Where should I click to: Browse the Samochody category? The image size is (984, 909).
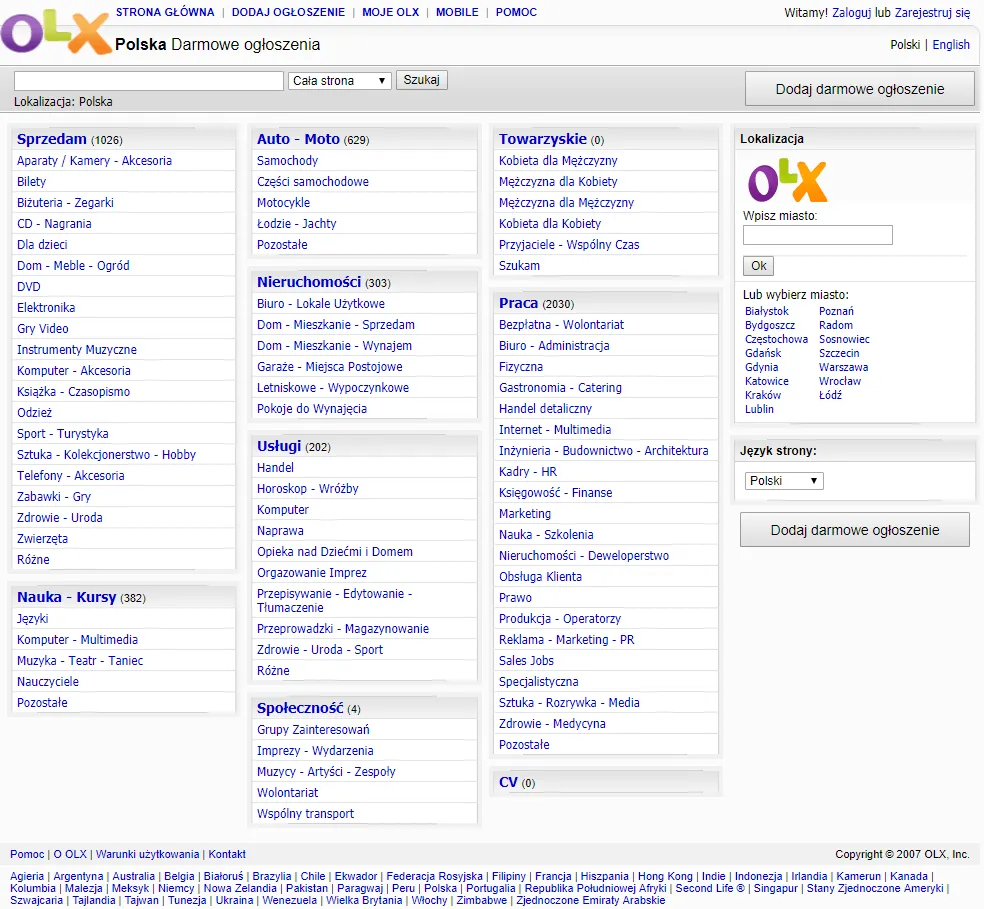pyautogui.click(x=287, y=161)
